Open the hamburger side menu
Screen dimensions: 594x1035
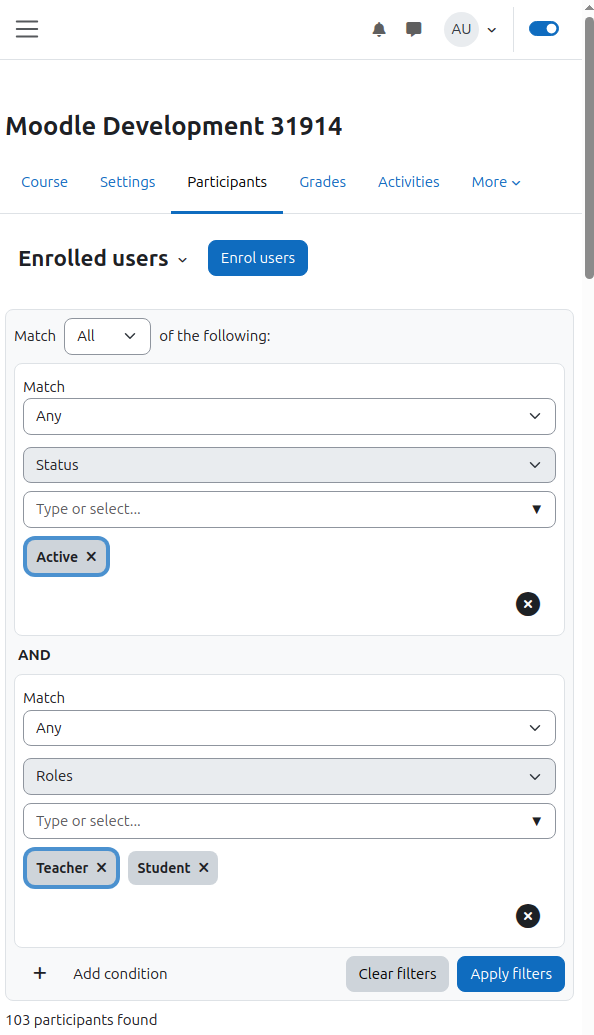(x=27, y=29)
